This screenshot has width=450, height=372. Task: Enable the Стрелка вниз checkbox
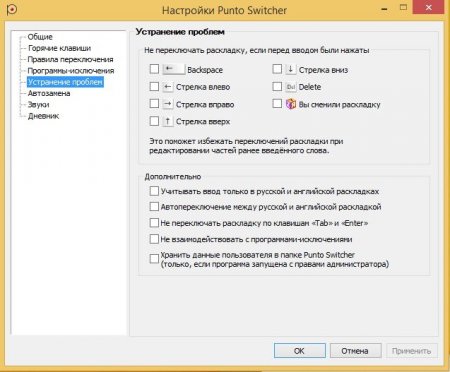click(277, 69)
